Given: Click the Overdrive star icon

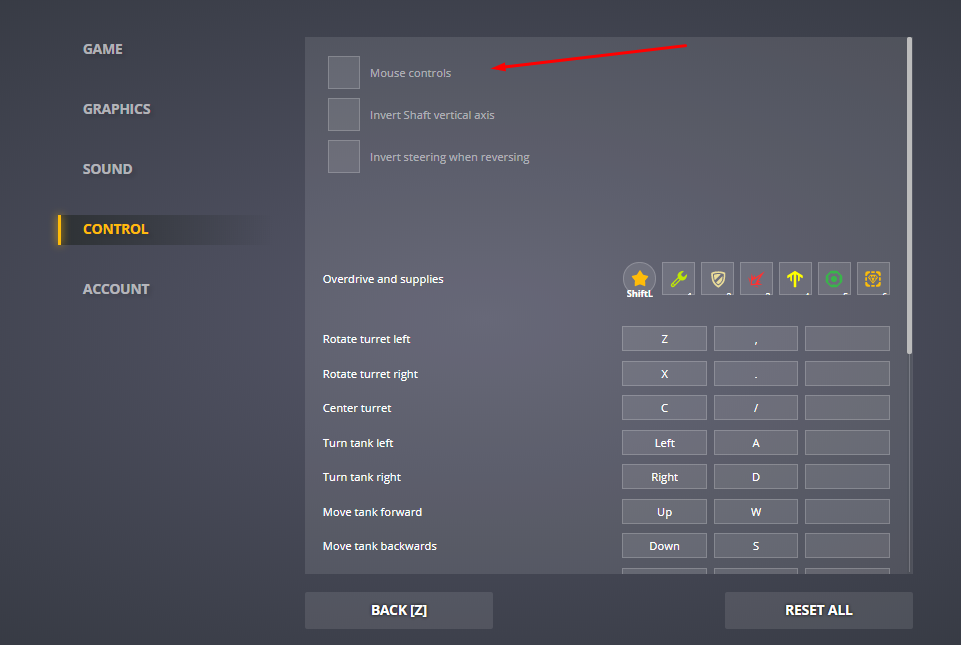Looking at the screenshot, I should click(640, 278).
